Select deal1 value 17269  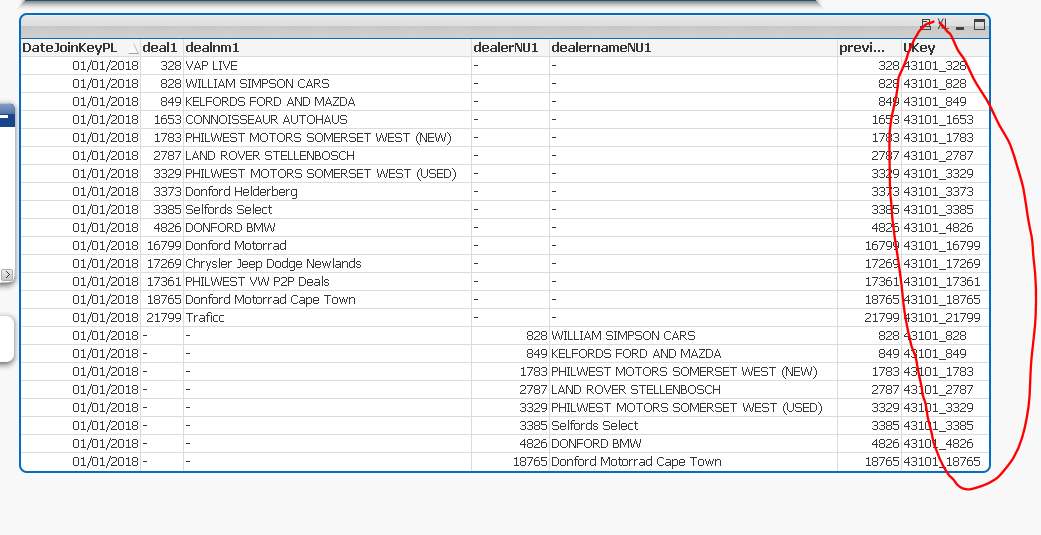click(x=164, y=263)
